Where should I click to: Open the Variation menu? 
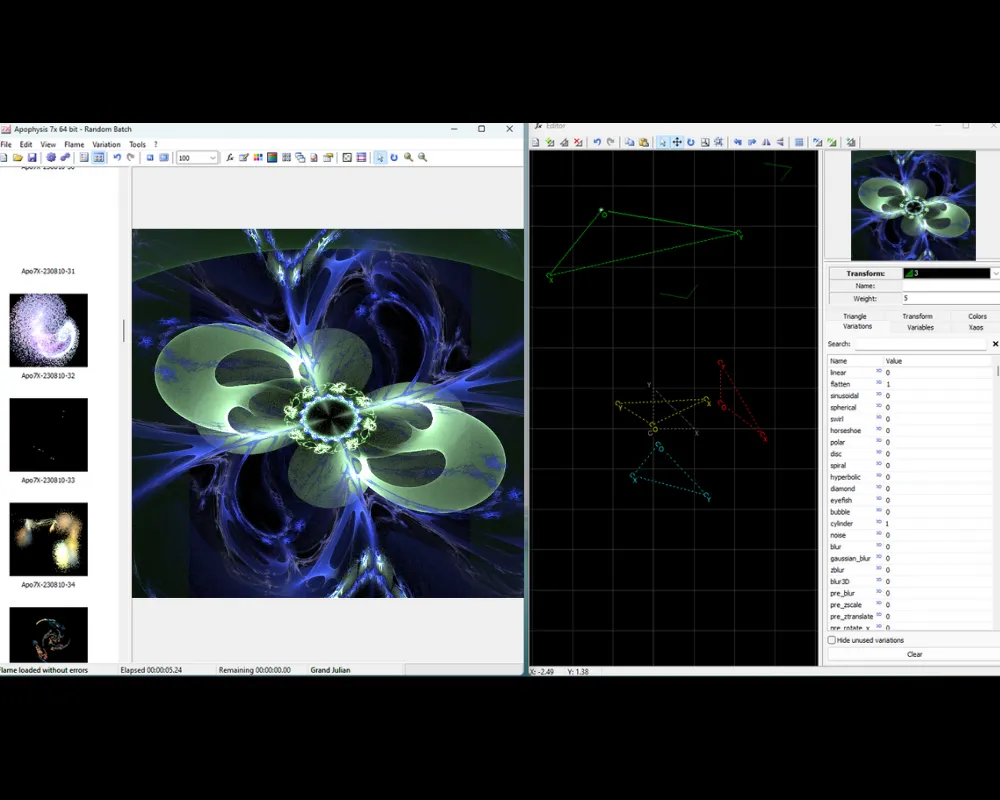[x=107, y=145]
